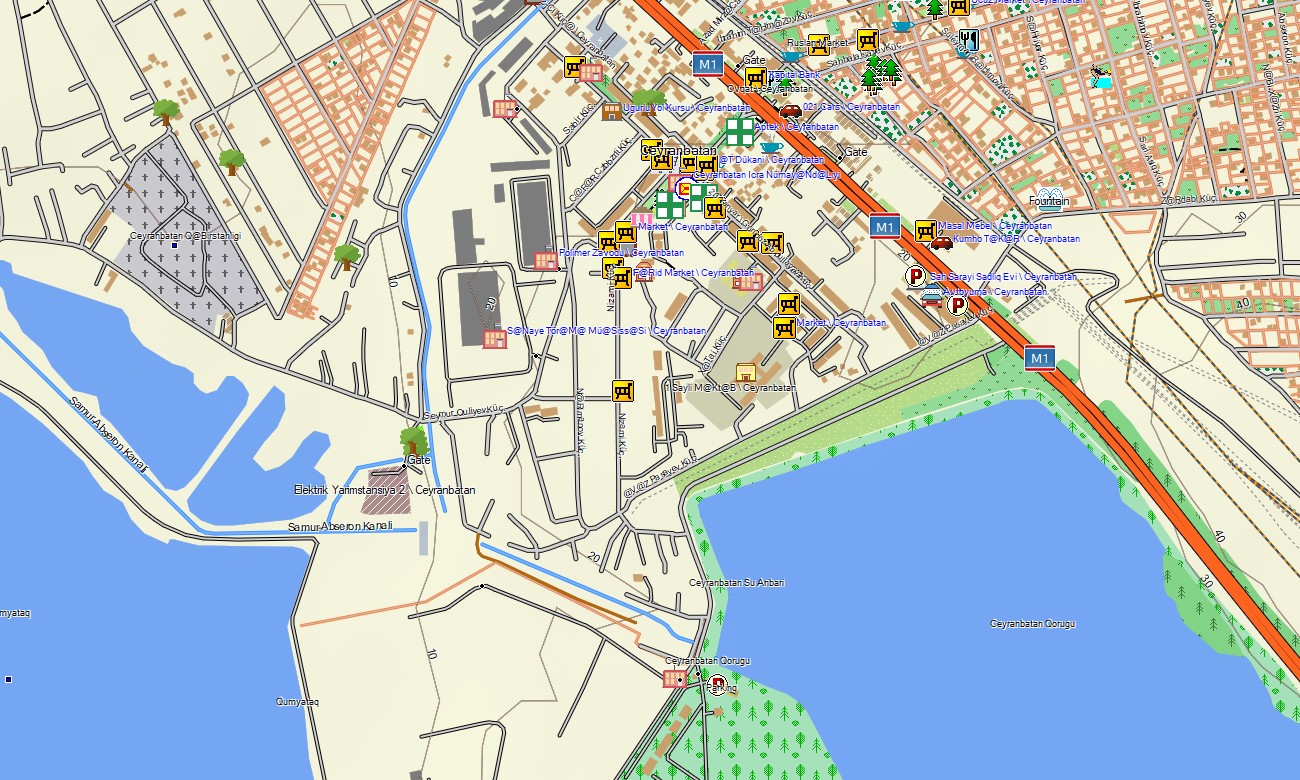Select the Elektrik Yarimstansiya 2 label
This screenshot has height=780, width=1300.
(384, 491)
